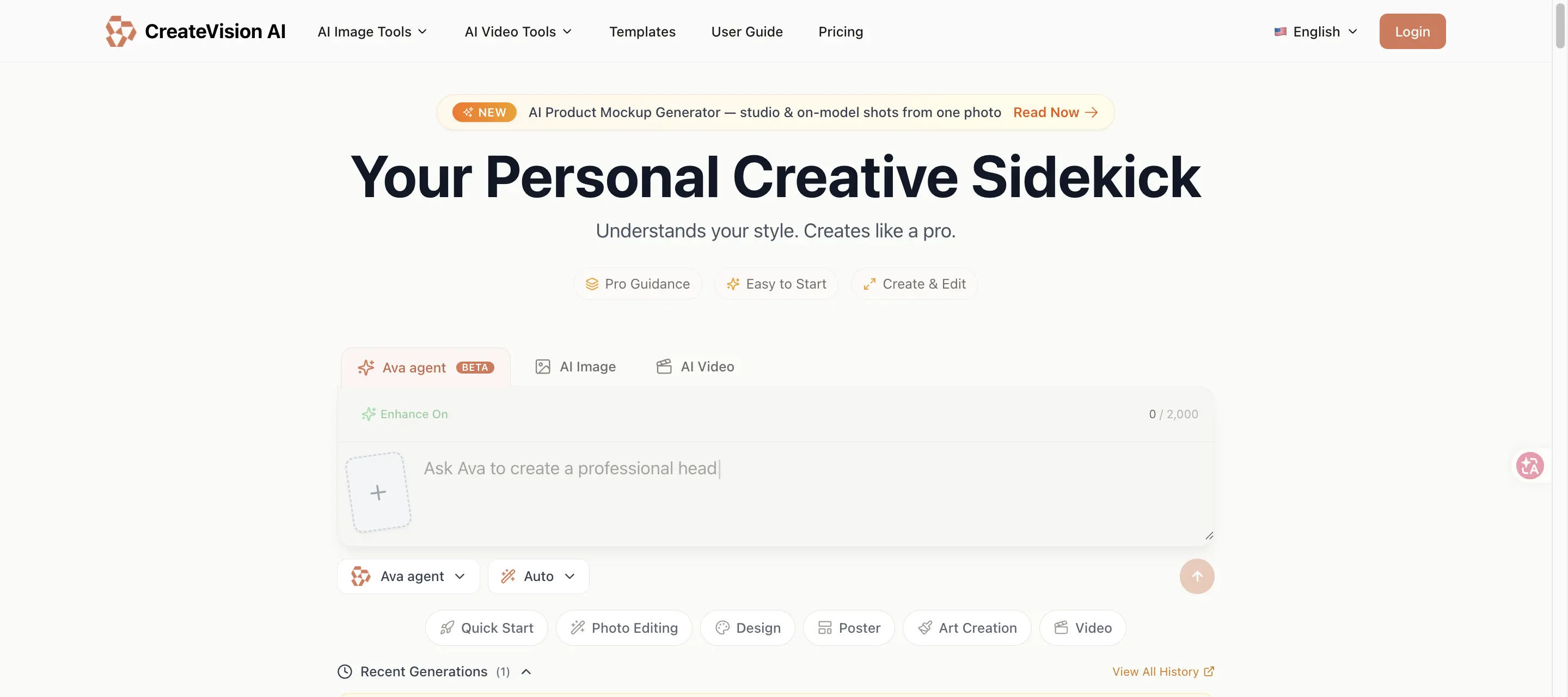The height and width of the screenshot is (697, 1568).
Task: Click the pink translate floating icon
Action: [x=1530, y=466]
